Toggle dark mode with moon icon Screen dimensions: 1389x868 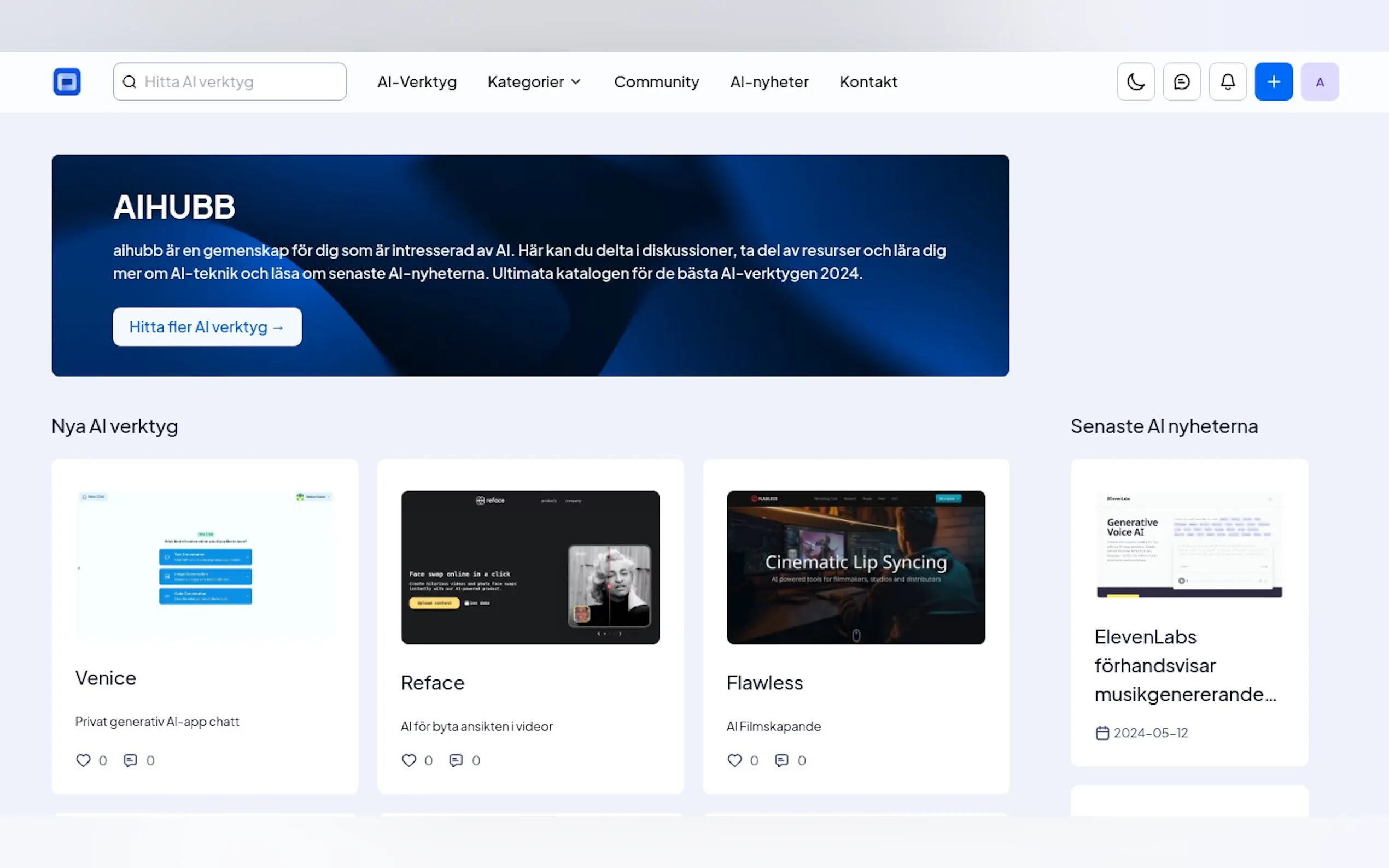[x=1135, y=81]
